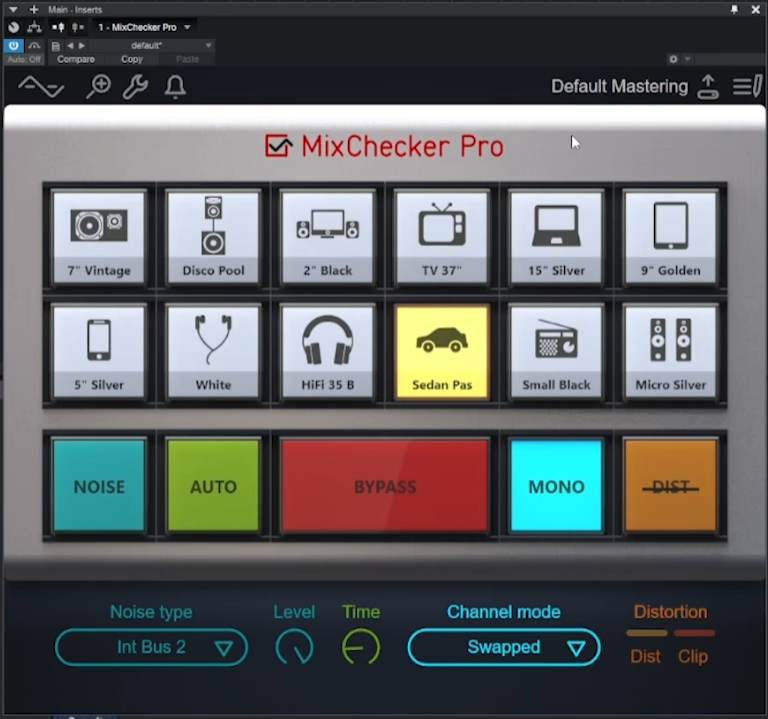Choose the 2" Black desktop speakers
The width and height of the screenshot is (768, 719).
point(328,237)
